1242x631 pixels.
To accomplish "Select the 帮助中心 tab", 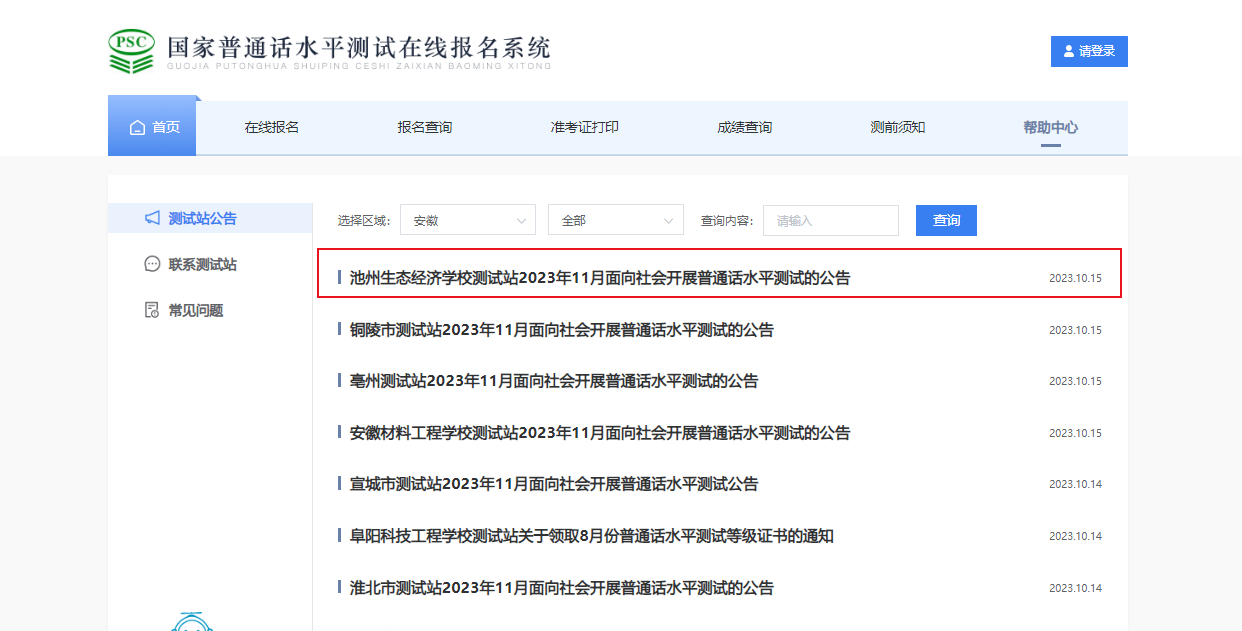I will pos(1050,127).
